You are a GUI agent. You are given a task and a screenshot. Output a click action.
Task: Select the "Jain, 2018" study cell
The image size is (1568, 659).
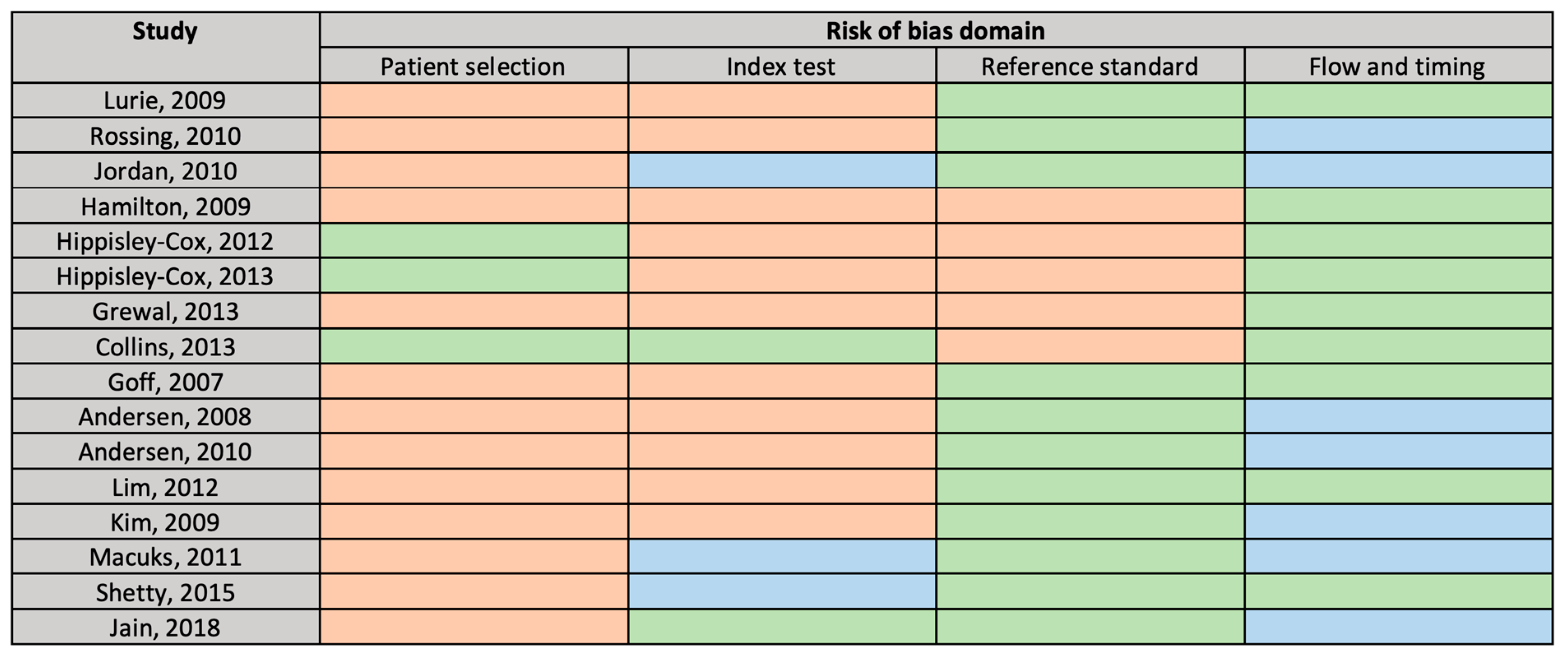pos(165,627)
